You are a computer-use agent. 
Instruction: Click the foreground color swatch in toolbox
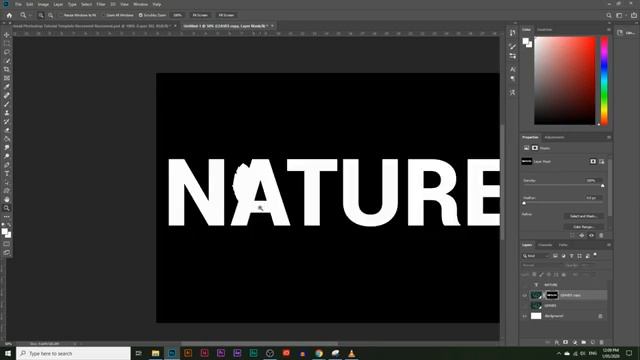pos(4,232)
